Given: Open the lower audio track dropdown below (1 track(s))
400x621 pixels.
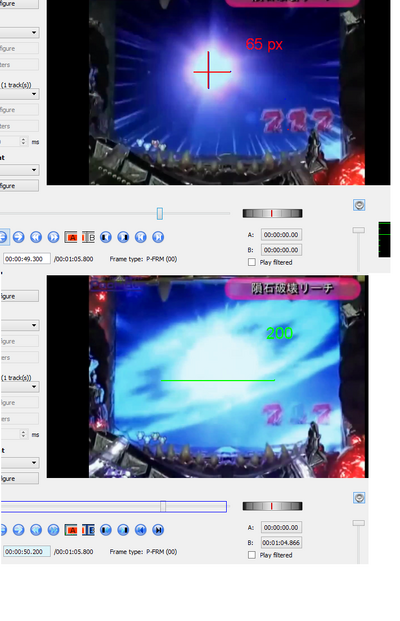Looking at the screenshot, I should click(20, 387).
